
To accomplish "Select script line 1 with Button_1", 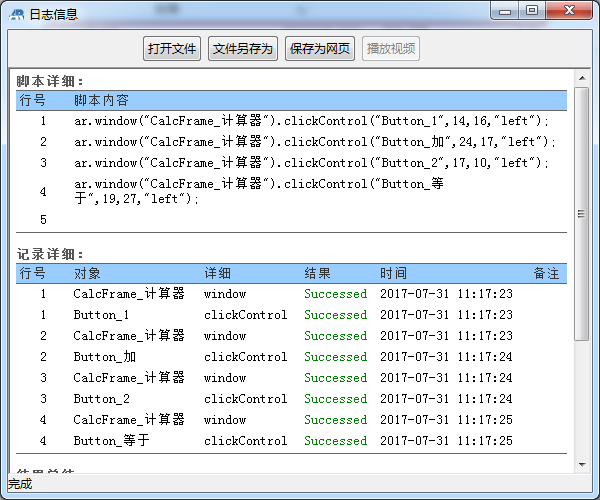I will tap(291, 121).
